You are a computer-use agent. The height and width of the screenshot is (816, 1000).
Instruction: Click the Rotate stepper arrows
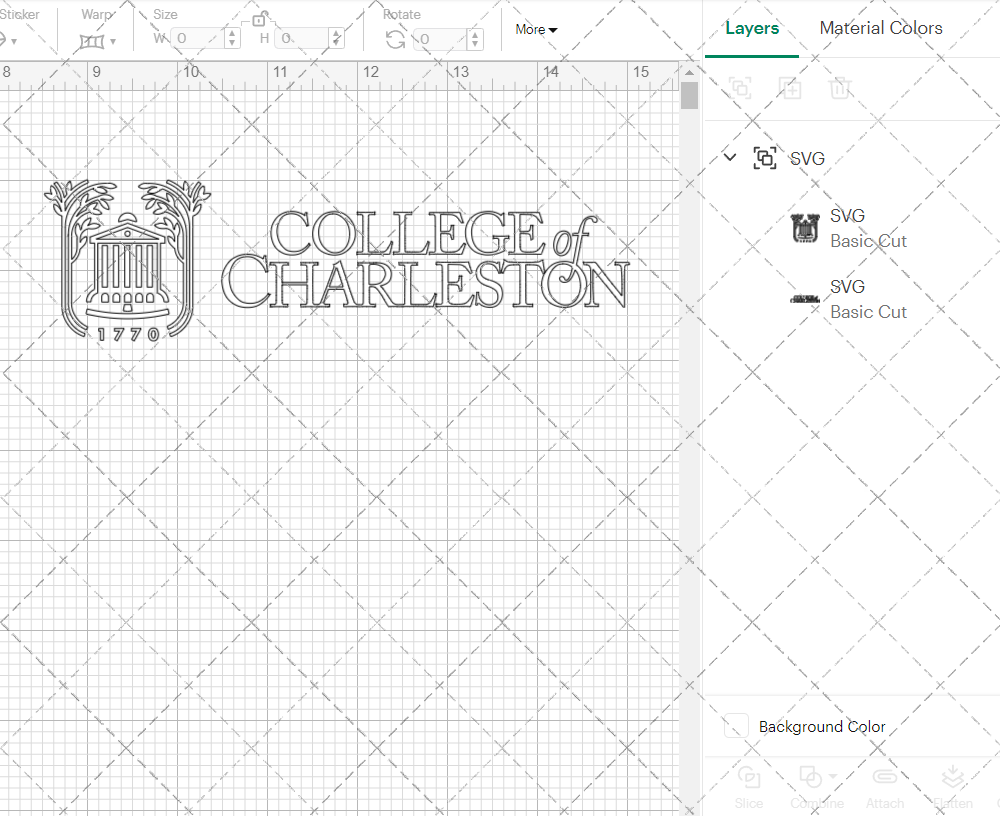click(x=474, y=39)
